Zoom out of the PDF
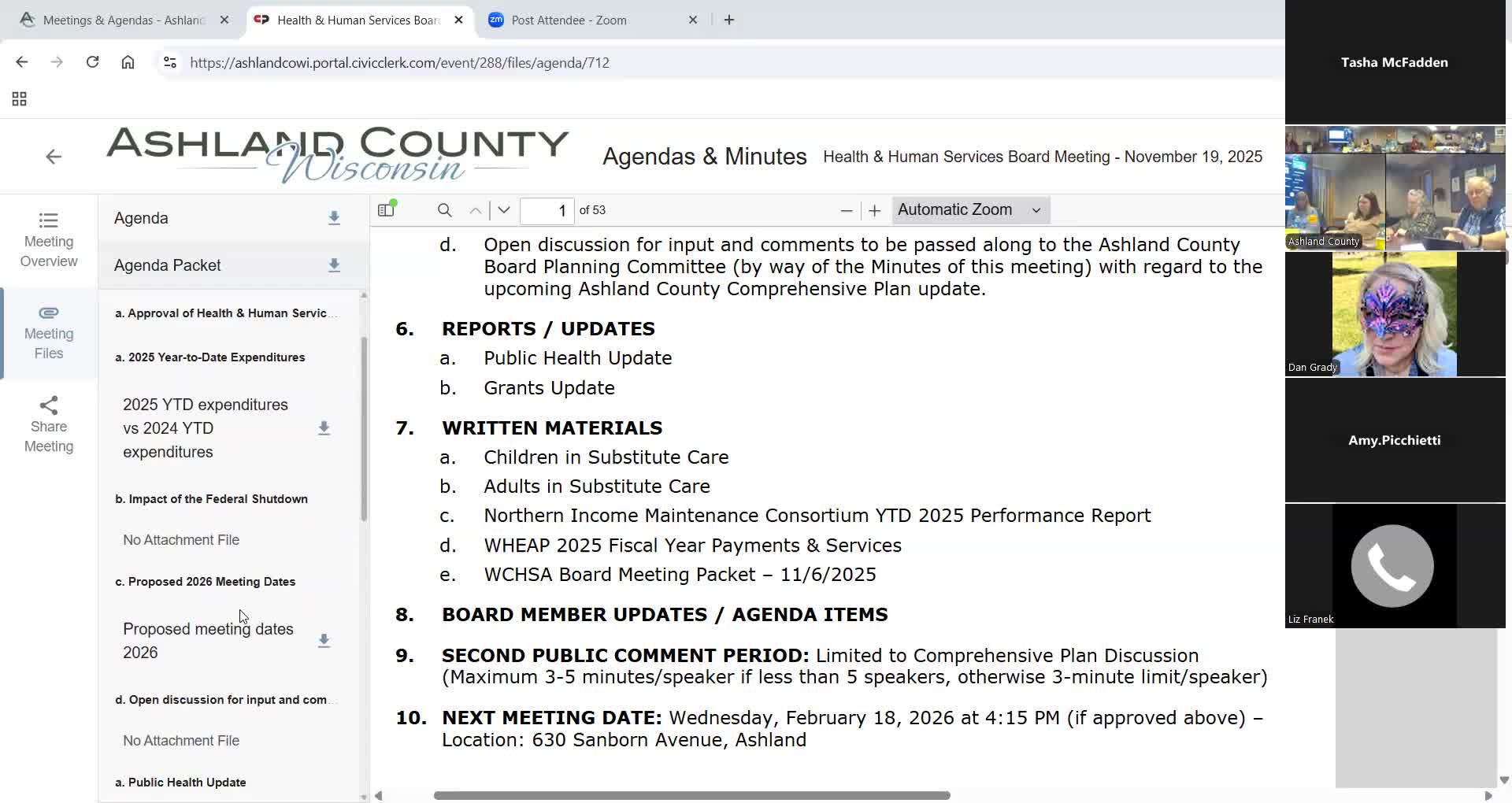Screen dimensions: 1512x803 [847, 210]
